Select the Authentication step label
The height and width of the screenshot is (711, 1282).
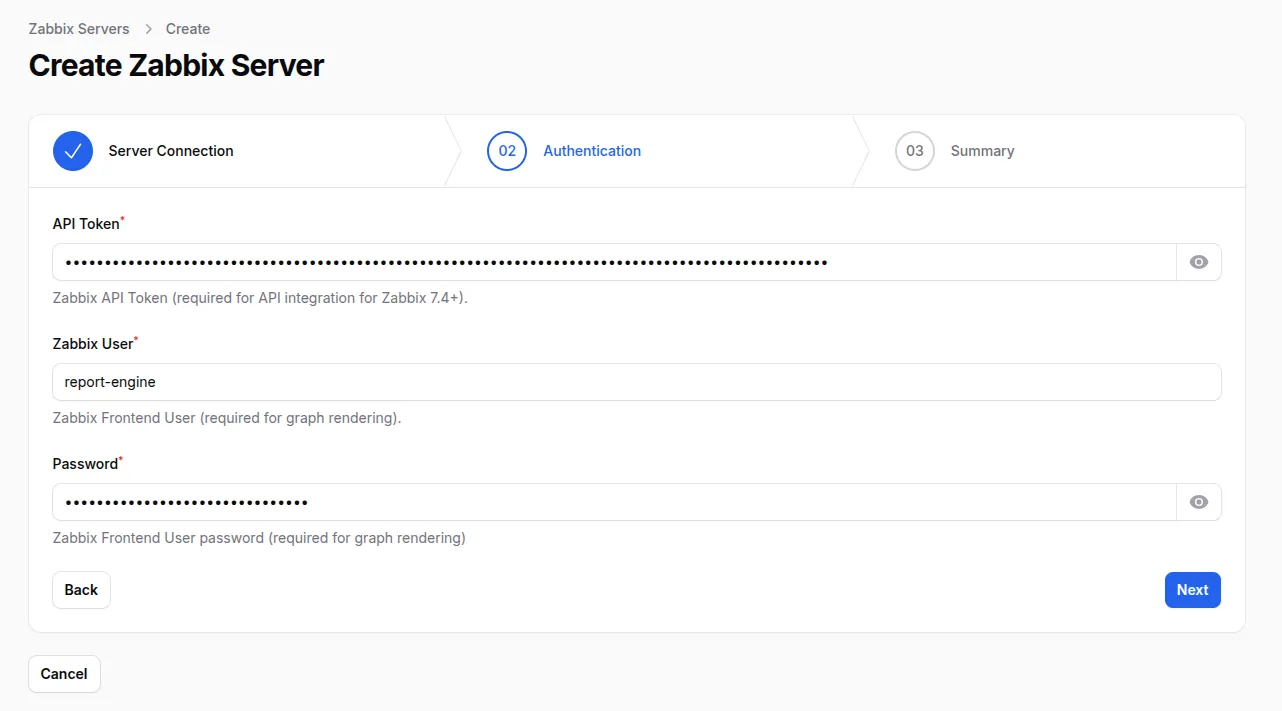tap(592, 151)
